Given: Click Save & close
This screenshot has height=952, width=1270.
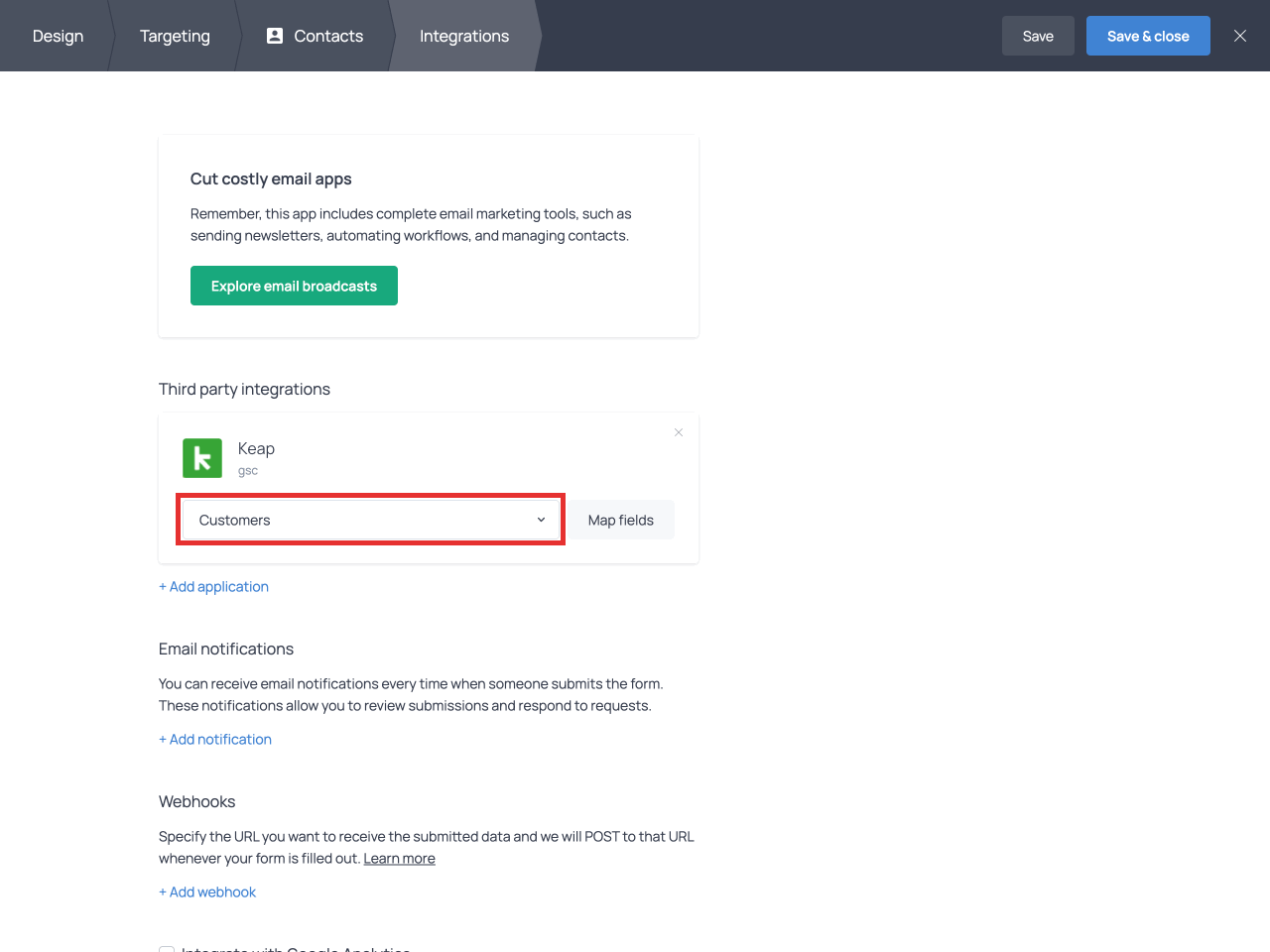Looking at the screenshot, I should coord(1147,36).
